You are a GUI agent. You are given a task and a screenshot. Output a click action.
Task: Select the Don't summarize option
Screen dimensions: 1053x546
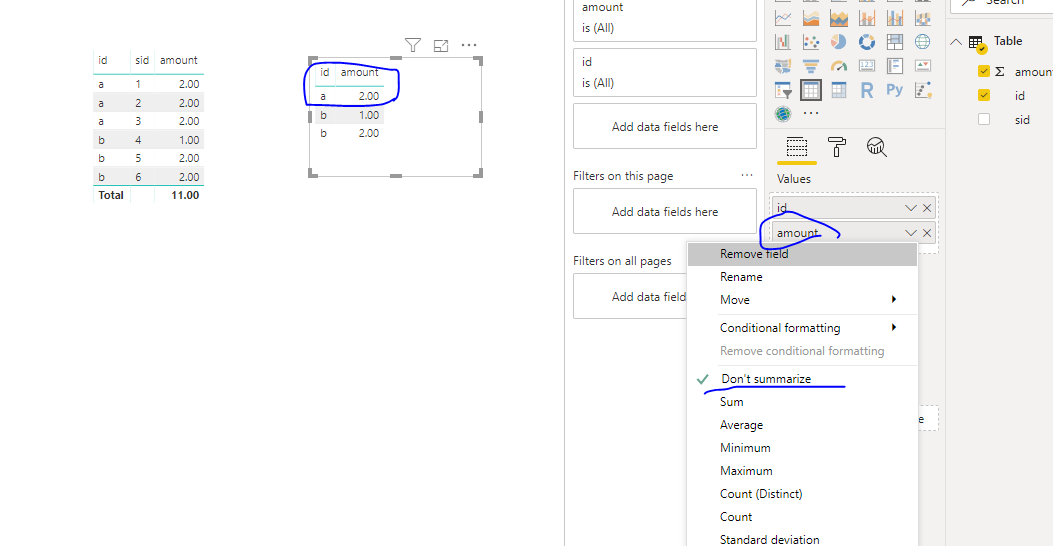click(x=803, y=379)
